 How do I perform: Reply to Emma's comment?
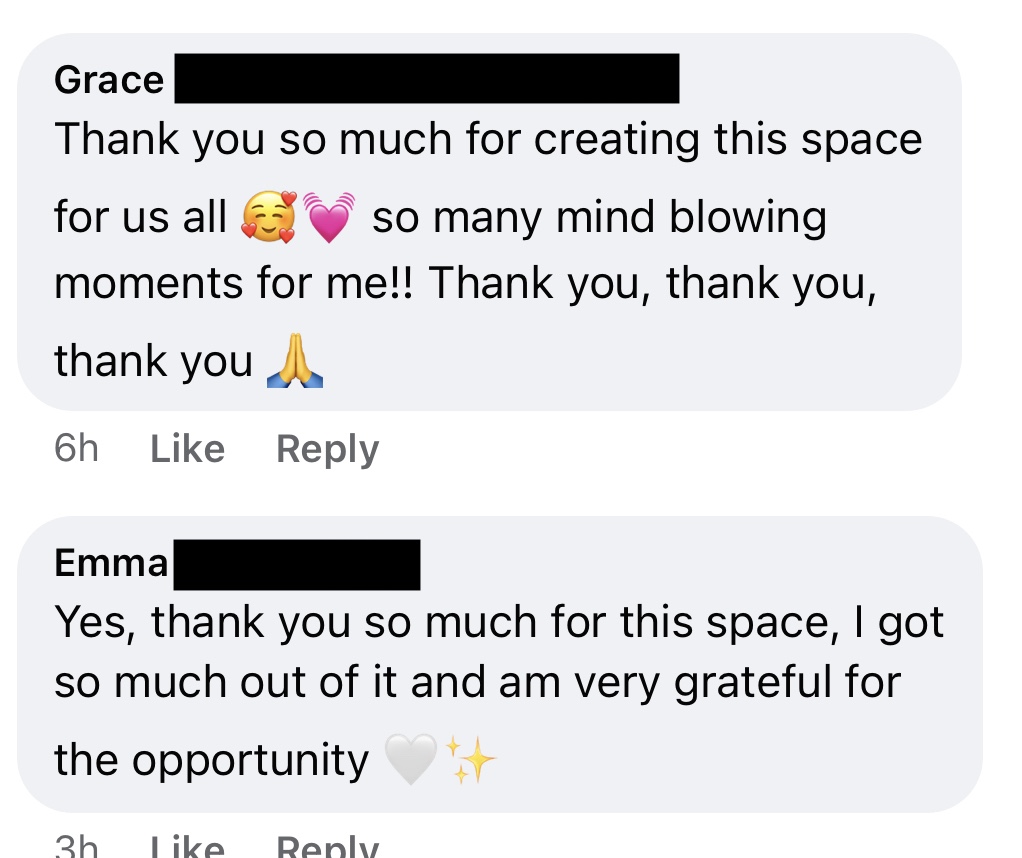(x=327, y=848)
